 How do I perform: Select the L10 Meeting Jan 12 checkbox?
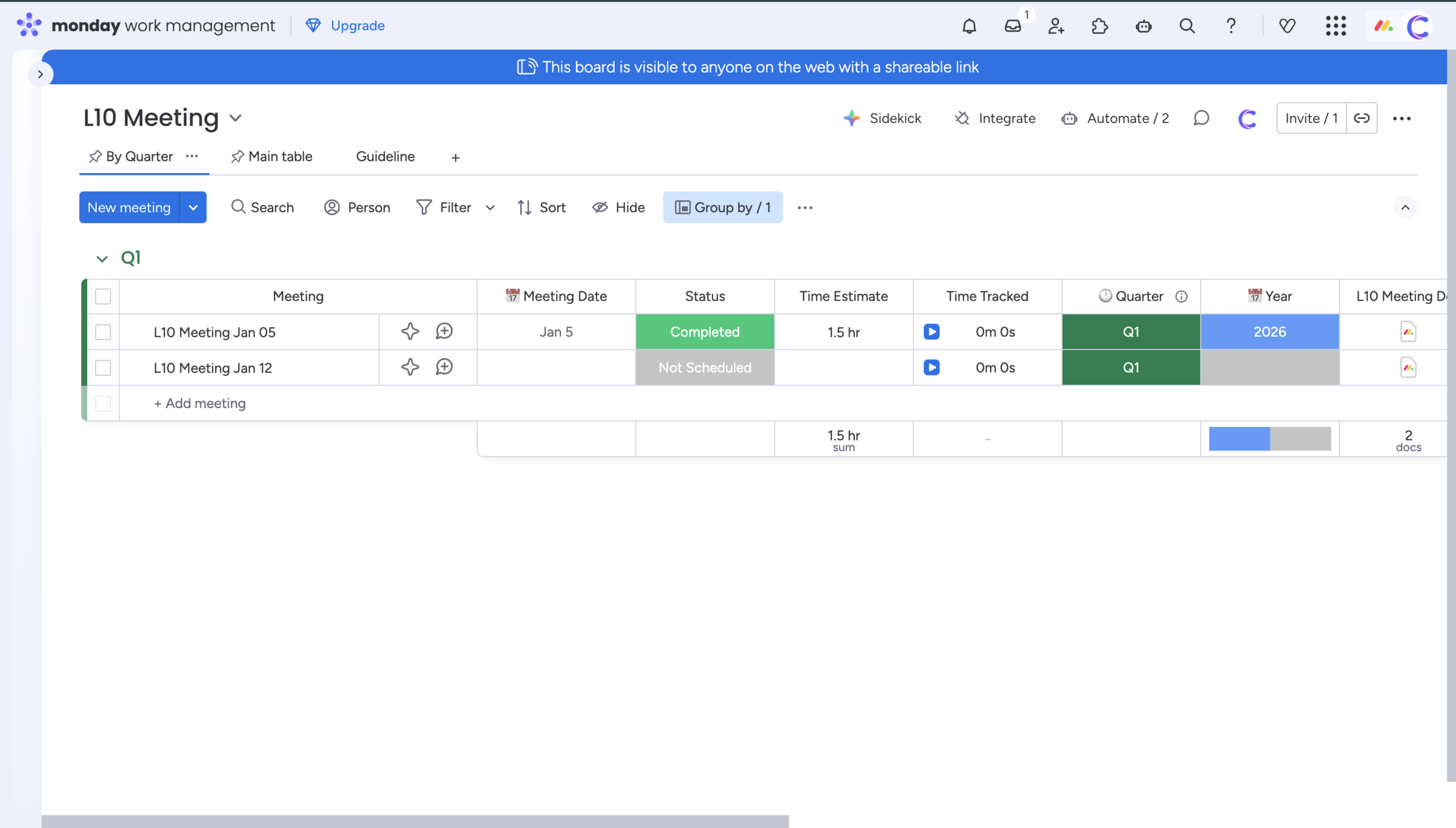pyautogui.click(x=103, y=368)
